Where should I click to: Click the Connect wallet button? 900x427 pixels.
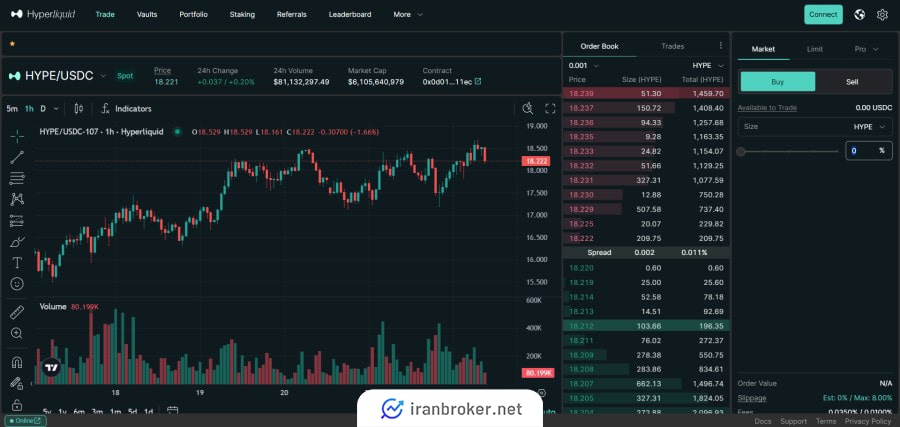pos(823,14)
